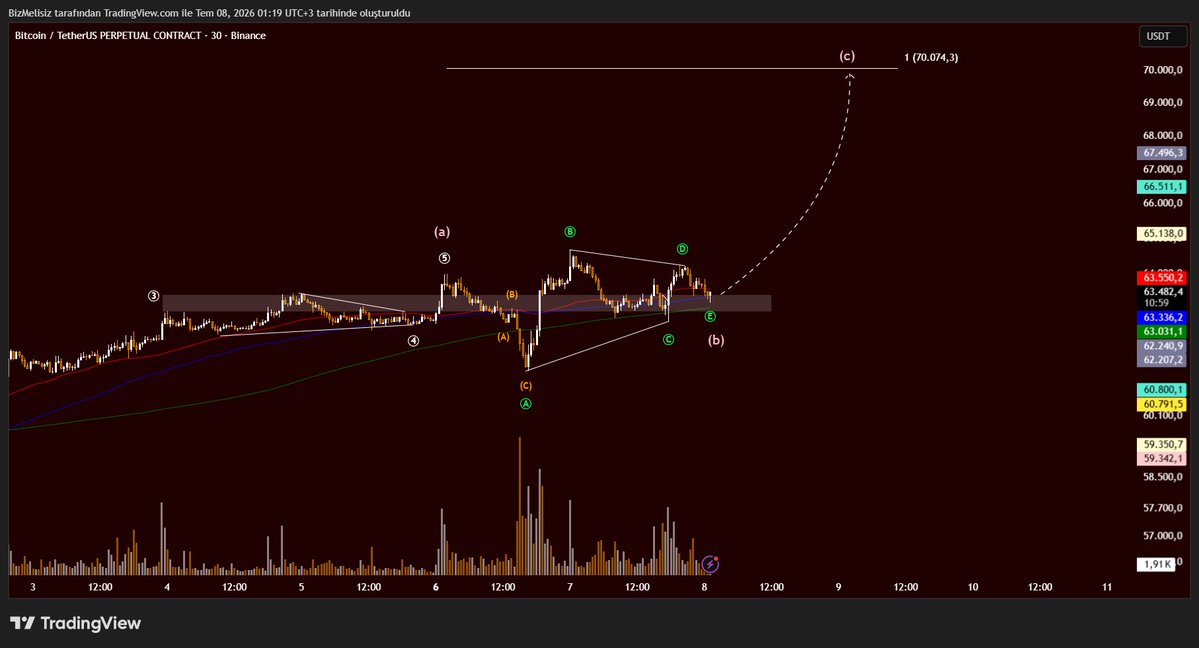Select the green circled E label

tap(710, 316)
